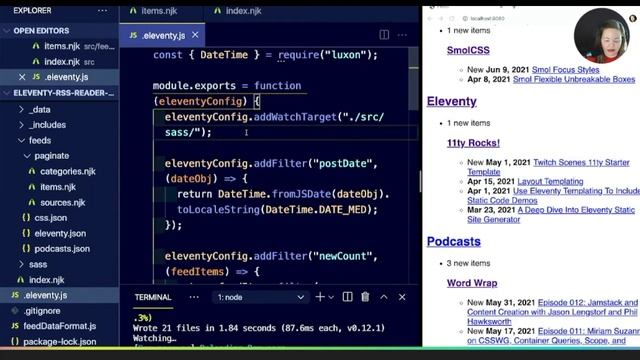The height and width of the screenshot is (360, 640).
Task: Open Word Wrap link
Action: coord(472,283)
